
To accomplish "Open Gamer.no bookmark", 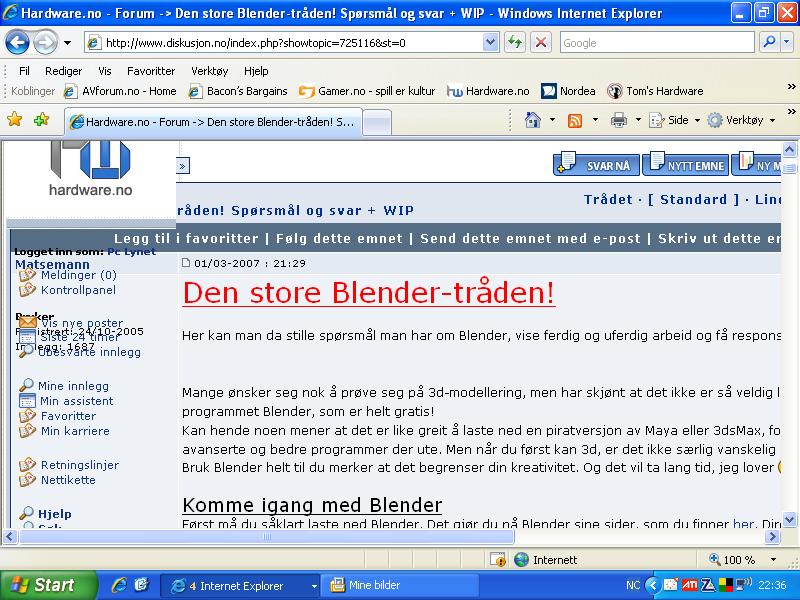I will (367, 91).
